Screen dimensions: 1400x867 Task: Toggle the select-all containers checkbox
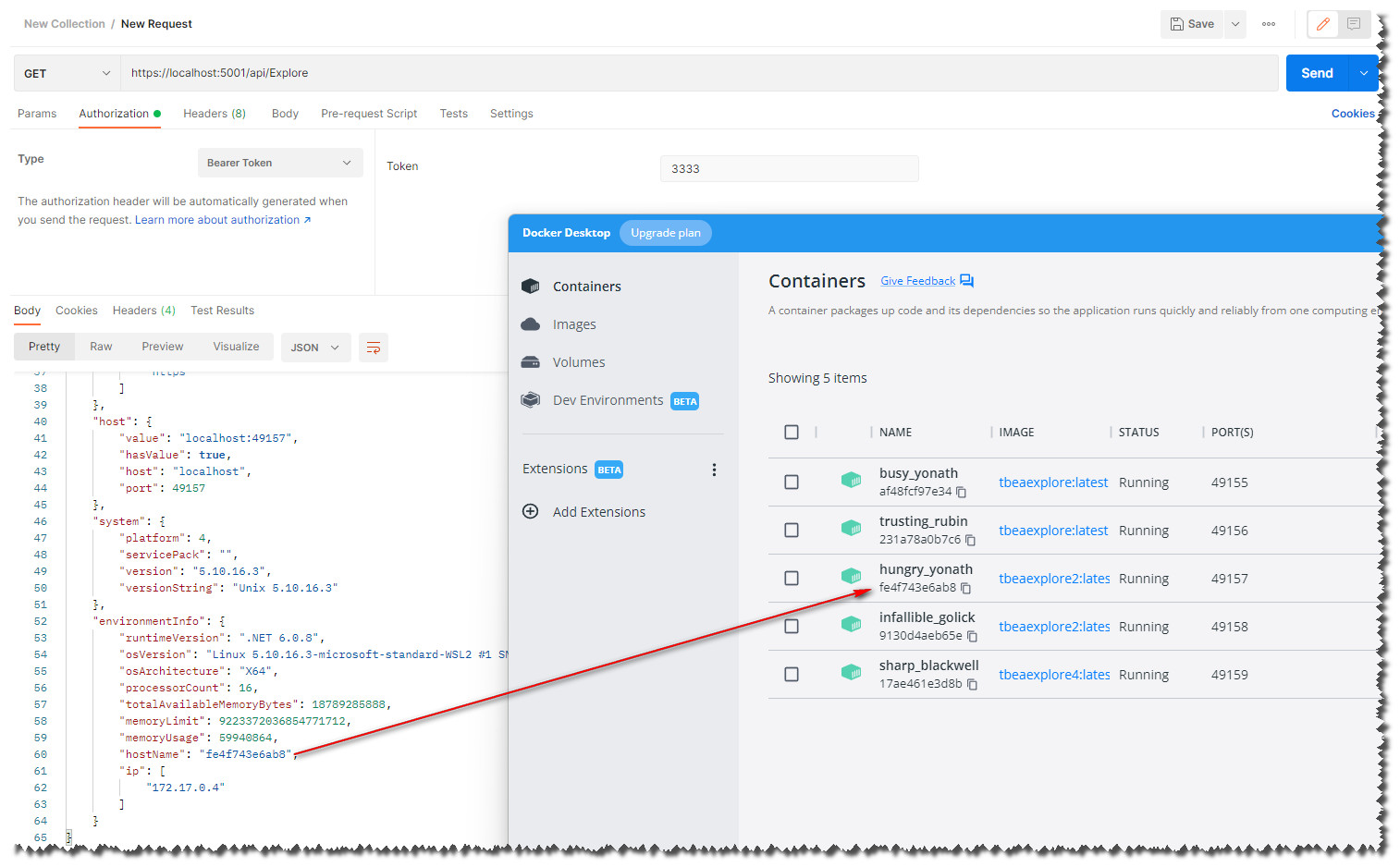coord(792,433)
